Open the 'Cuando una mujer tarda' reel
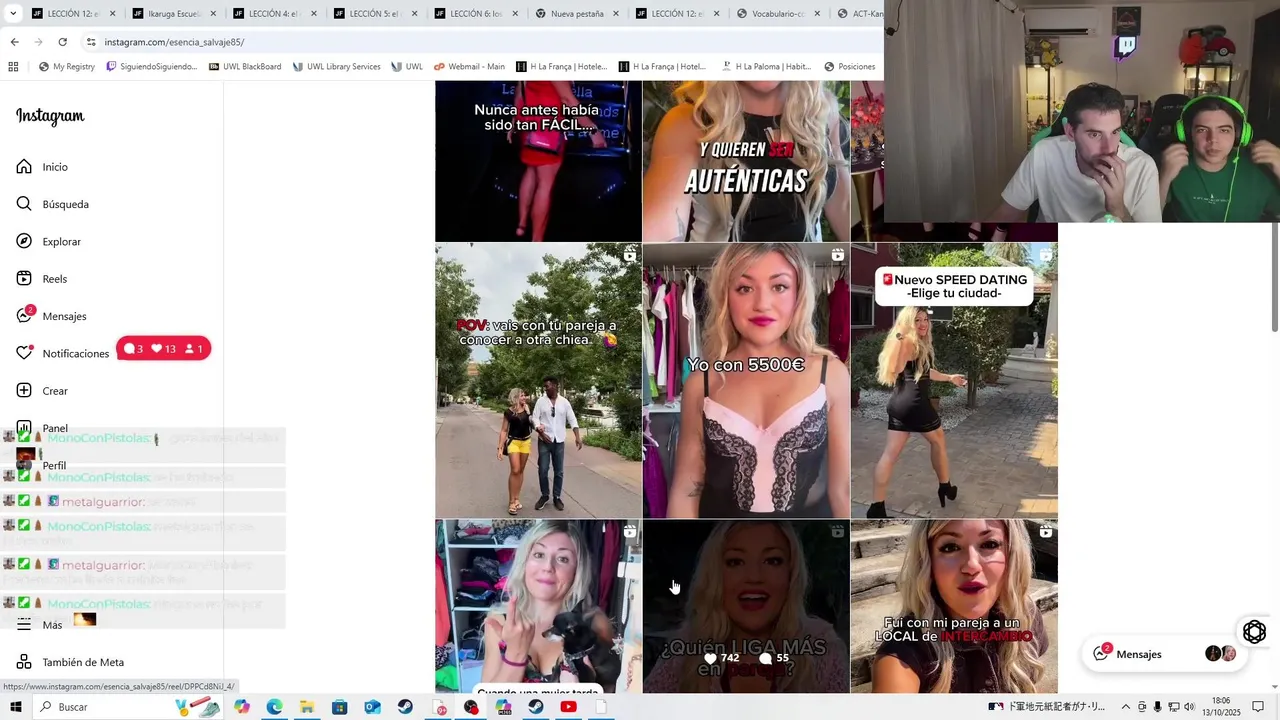 point(538,606)
